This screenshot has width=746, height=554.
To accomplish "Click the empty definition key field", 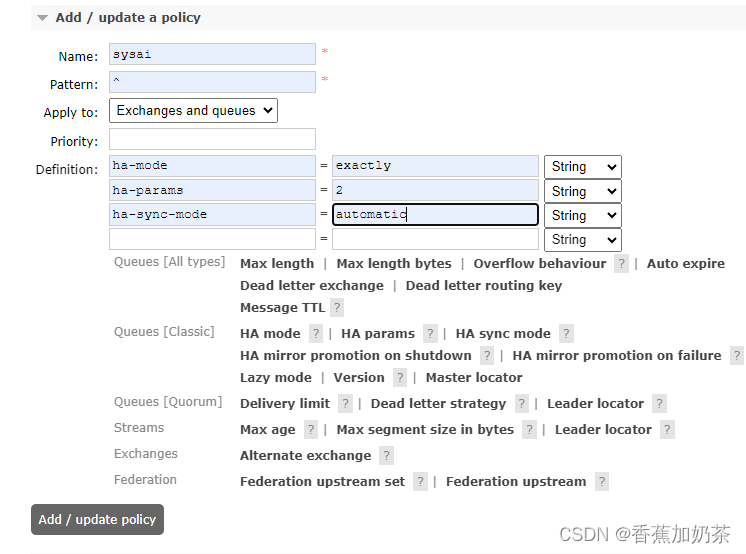I will pyautogui.click(x=212, y=239).
